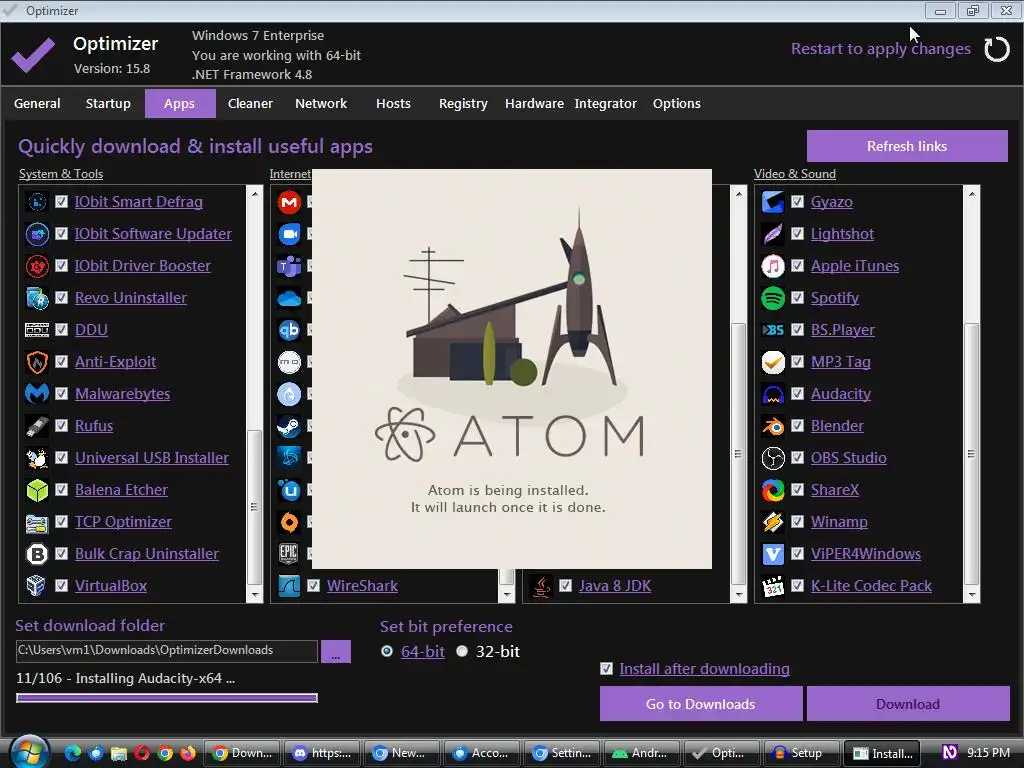Click the Blender icon
The width and height of the screenshot is (1024, 768).
(x=773, y=426)
